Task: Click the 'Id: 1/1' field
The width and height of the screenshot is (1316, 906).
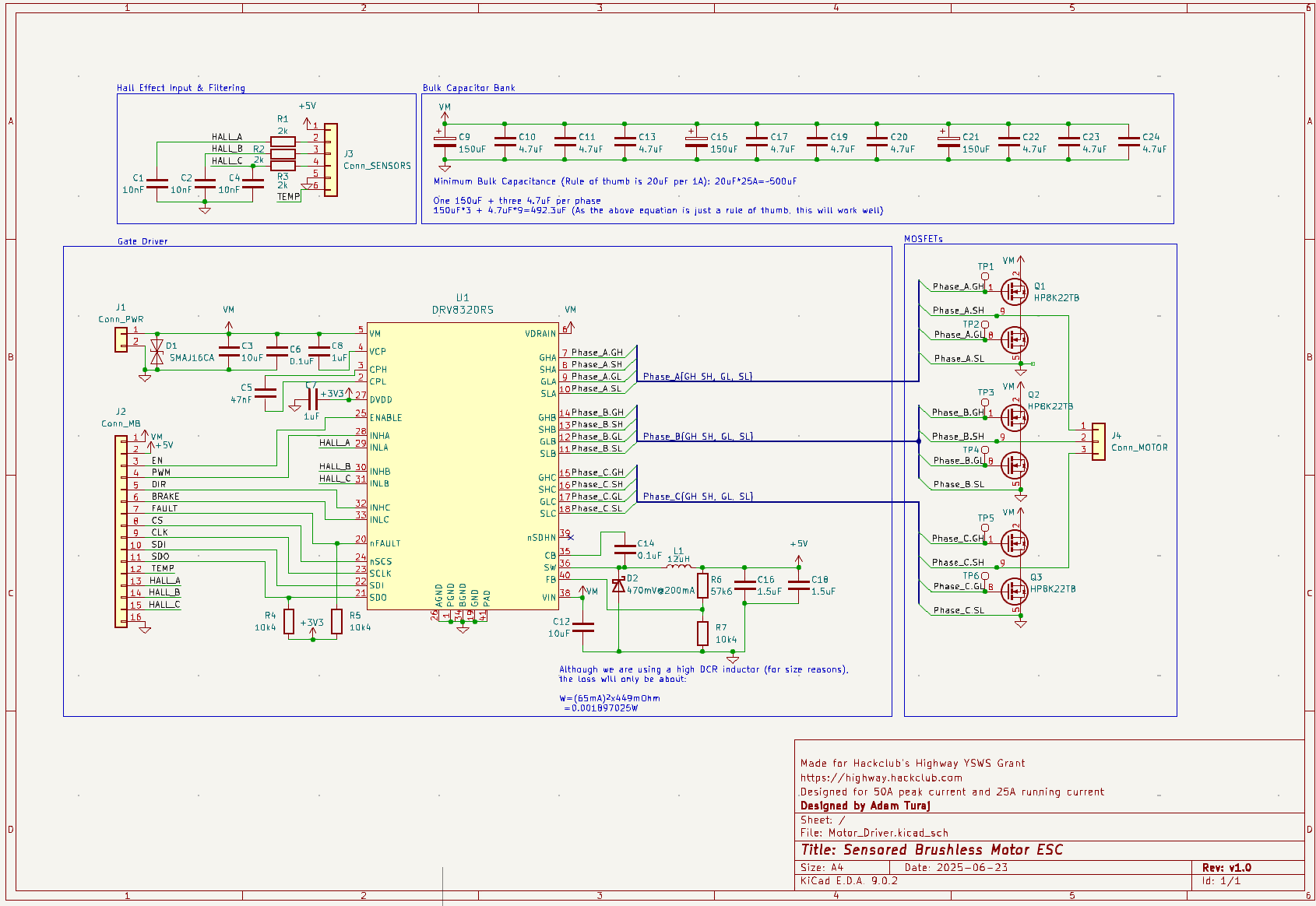Action: 1221,881
